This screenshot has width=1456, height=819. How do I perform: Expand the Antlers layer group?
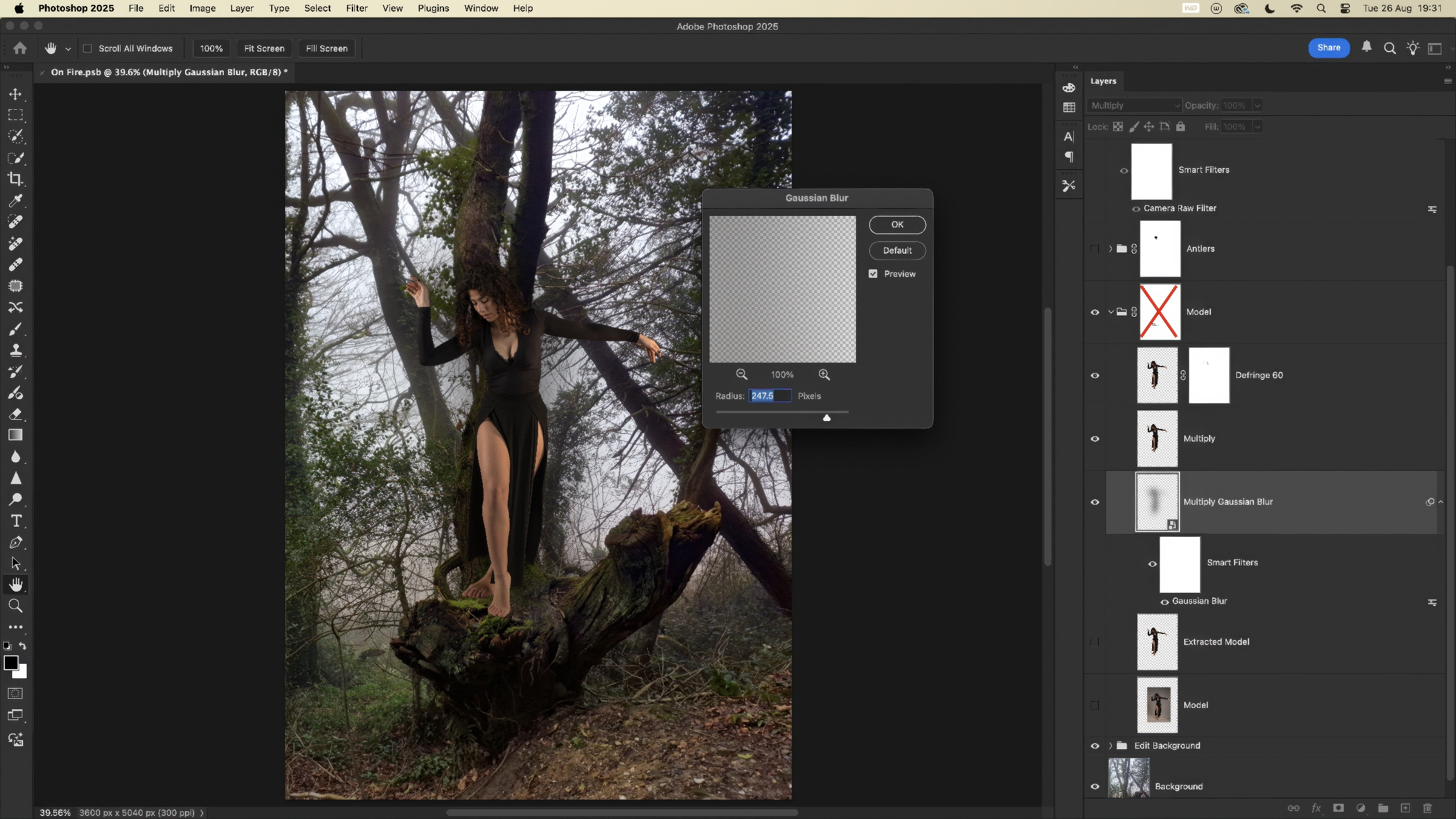click(1111, 249)
